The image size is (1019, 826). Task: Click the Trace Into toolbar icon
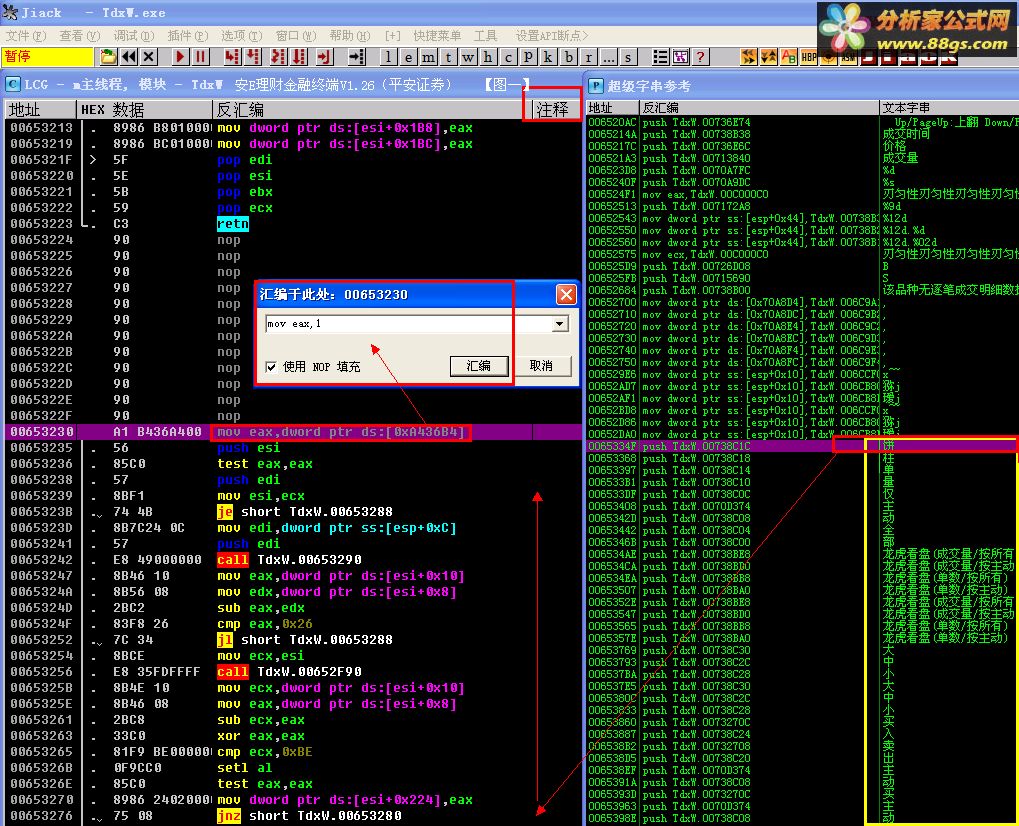coord(278,57)
